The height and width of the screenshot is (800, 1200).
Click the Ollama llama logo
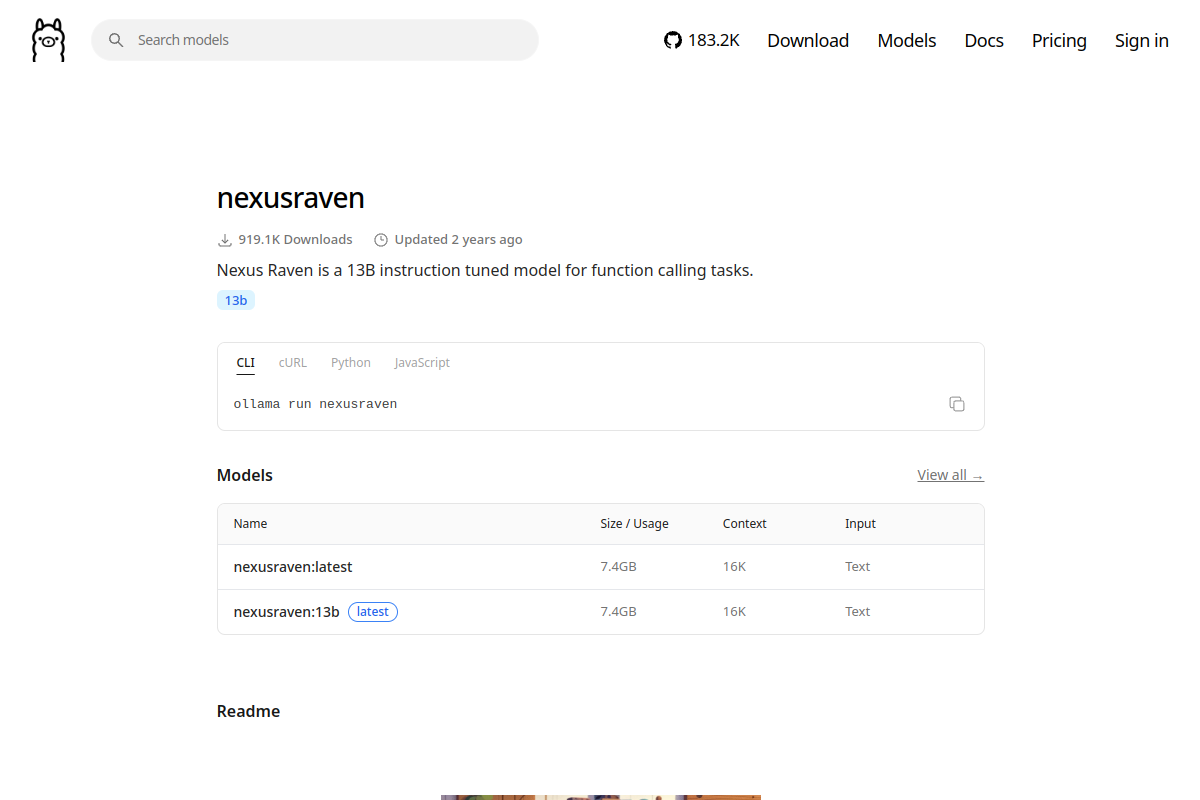tap(48, 40)
